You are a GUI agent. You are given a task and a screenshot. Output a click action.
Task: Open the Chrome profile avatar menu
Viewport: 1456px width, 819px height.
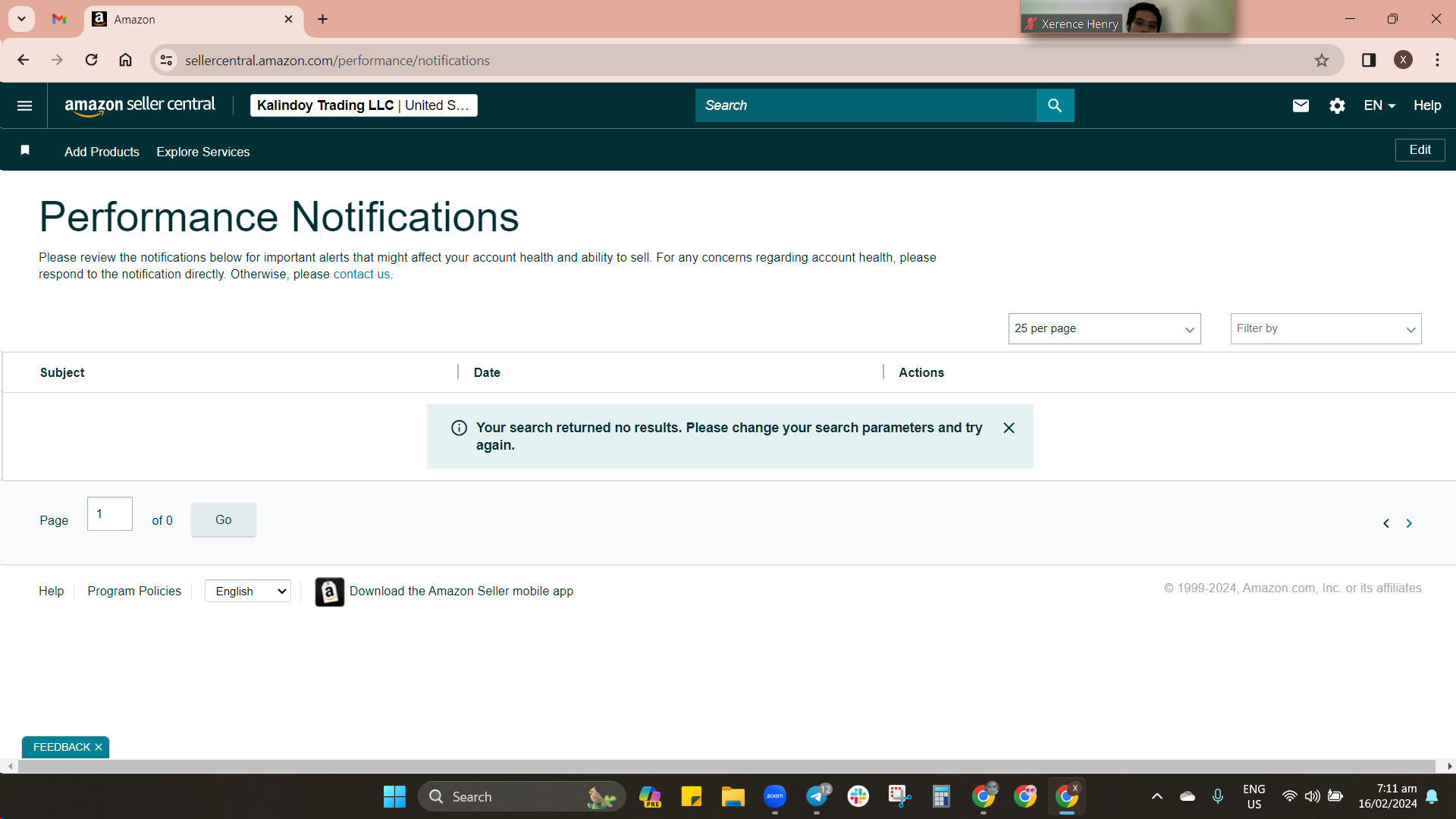(1403, 60)
